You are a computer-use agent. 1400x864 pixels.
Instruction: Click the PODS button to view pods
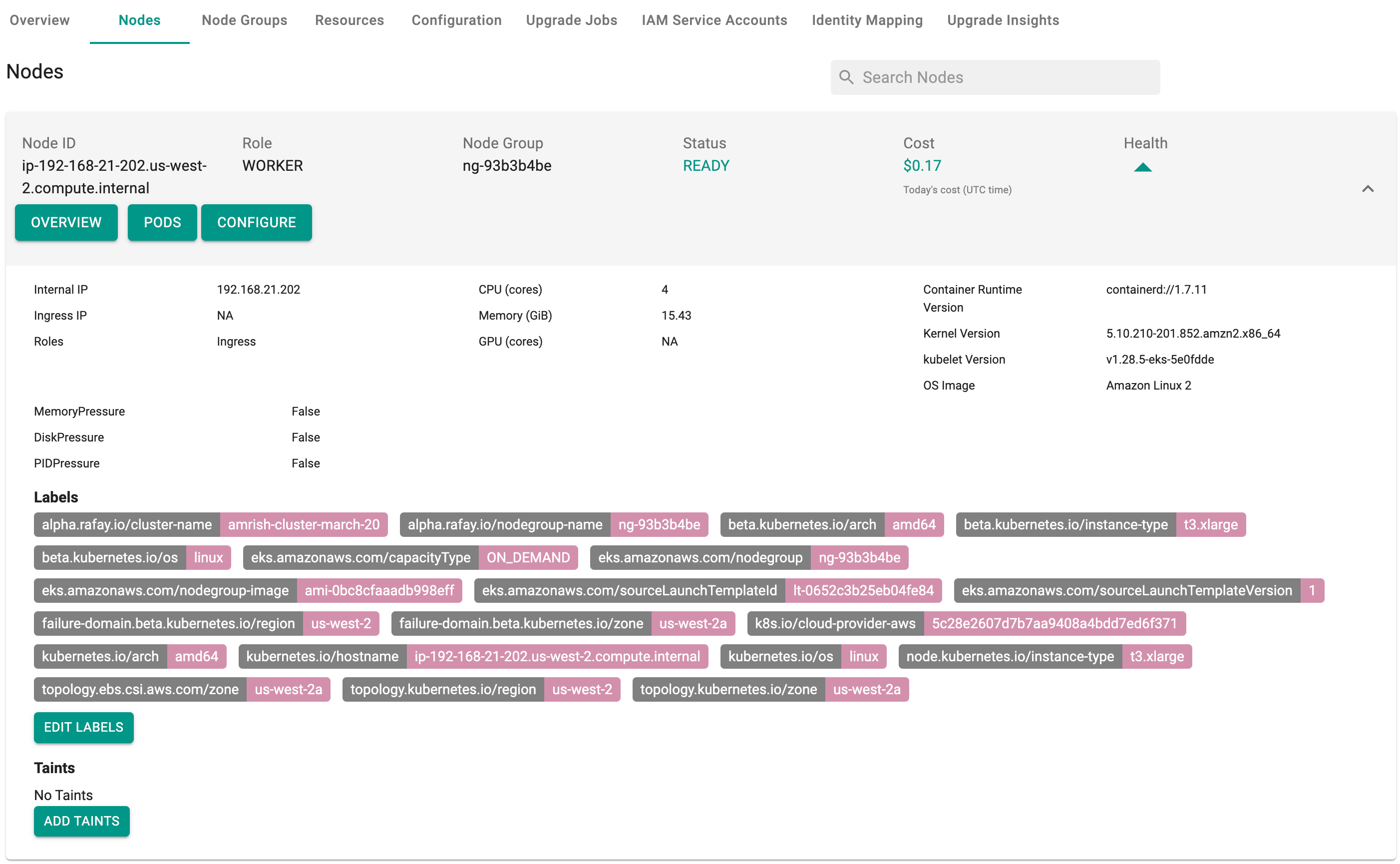pyautogui.click(x=162, y=222)
